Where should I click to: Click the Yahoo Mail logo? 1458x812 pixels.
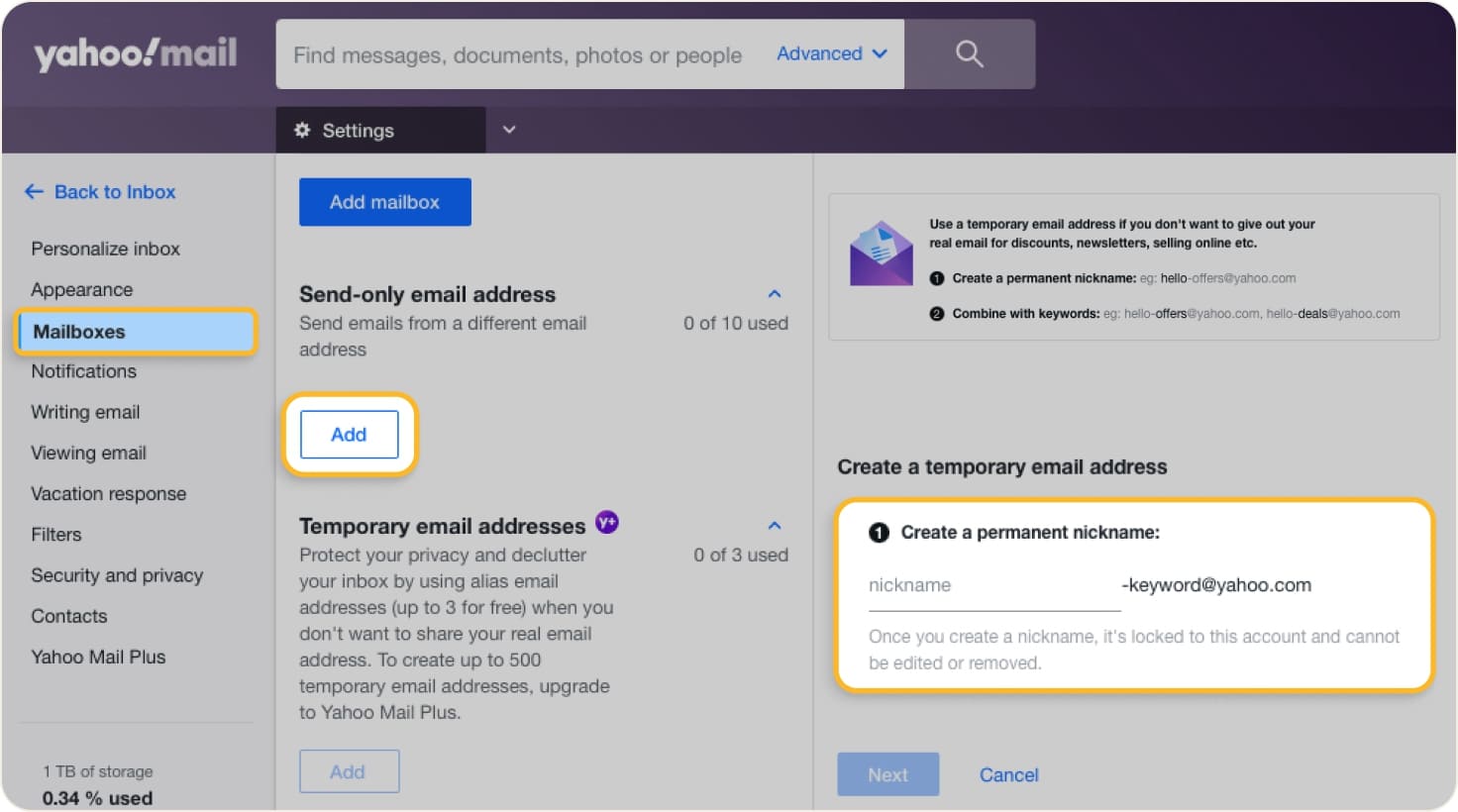click(x=134, y=53)
